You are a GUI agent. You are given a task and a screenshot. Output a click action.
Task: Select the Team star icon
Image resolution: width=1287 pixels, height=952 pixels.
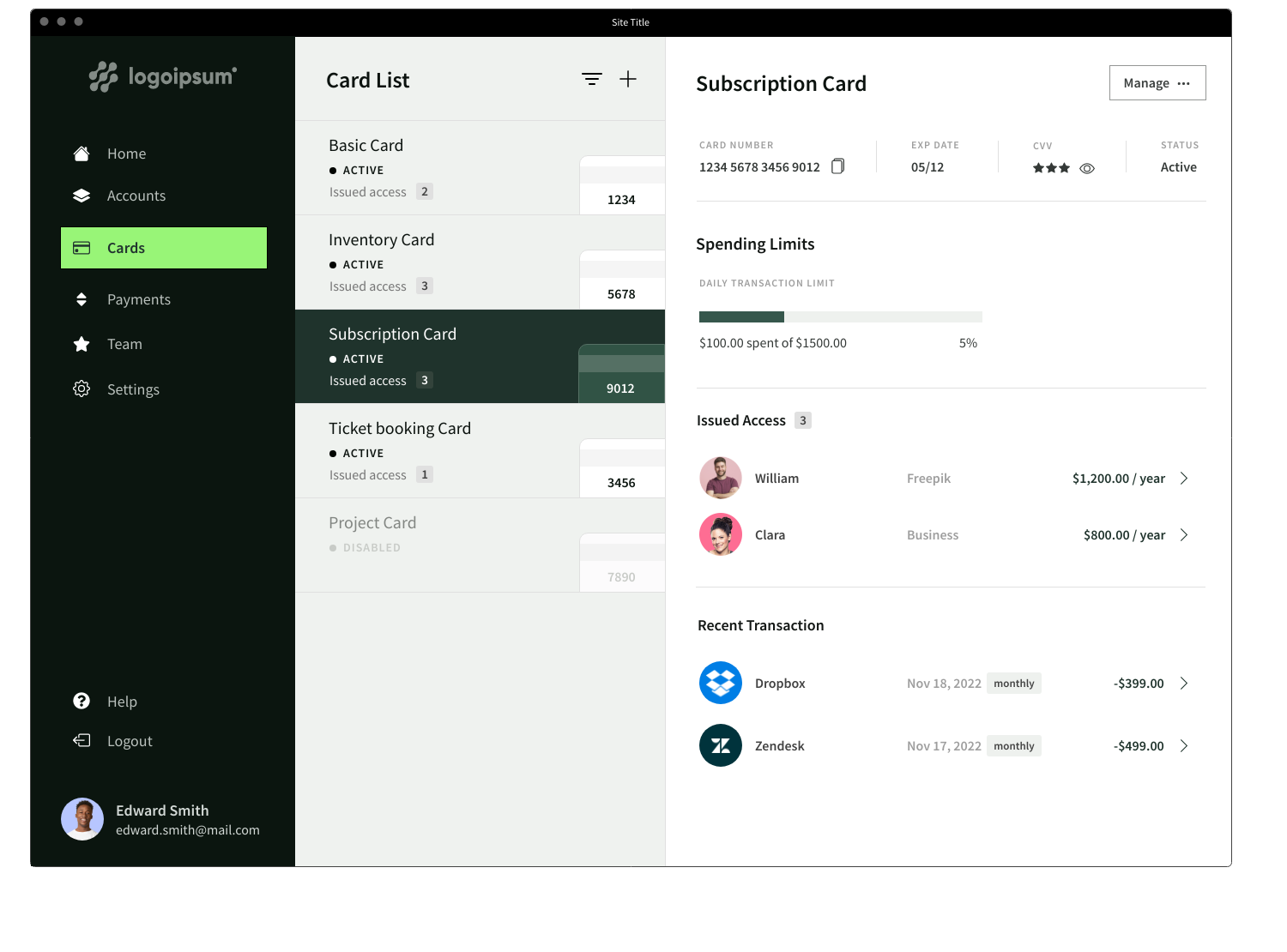[82, 343]
